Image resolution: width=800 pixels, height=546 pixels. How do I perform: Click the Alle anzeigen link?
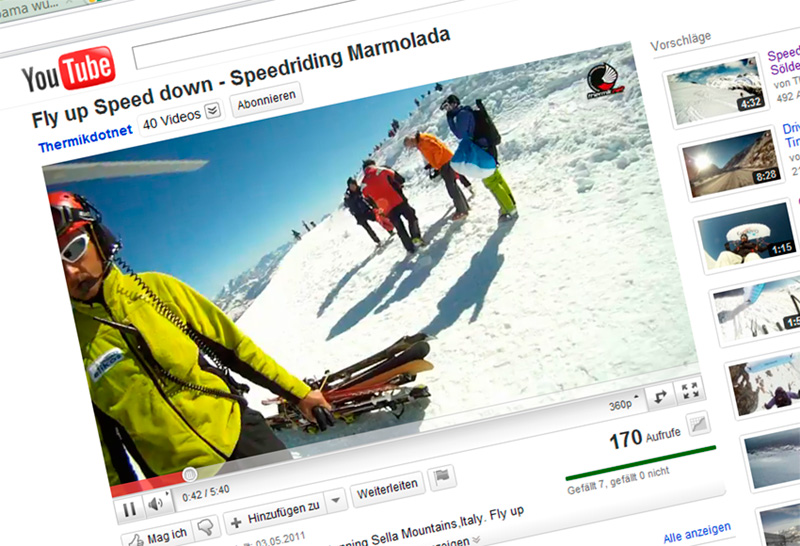point(697,532)
